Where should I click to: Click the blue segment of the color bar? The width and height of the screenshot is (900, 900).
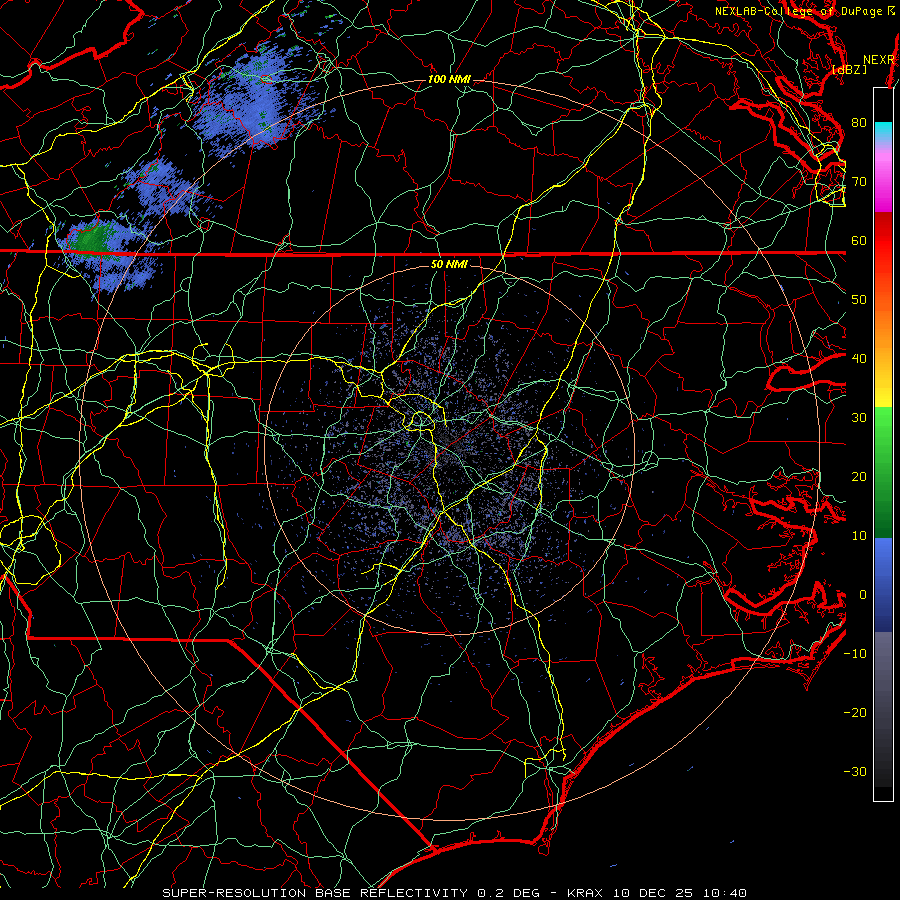(883, 584)
